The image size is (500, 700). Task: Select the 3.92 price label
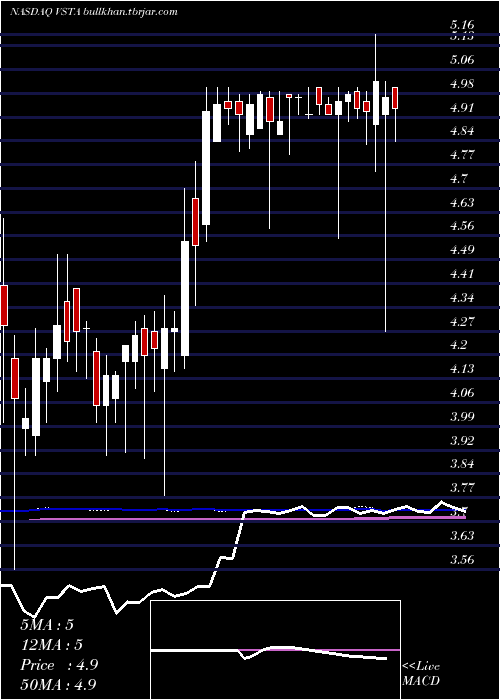[x=462, y=441]
